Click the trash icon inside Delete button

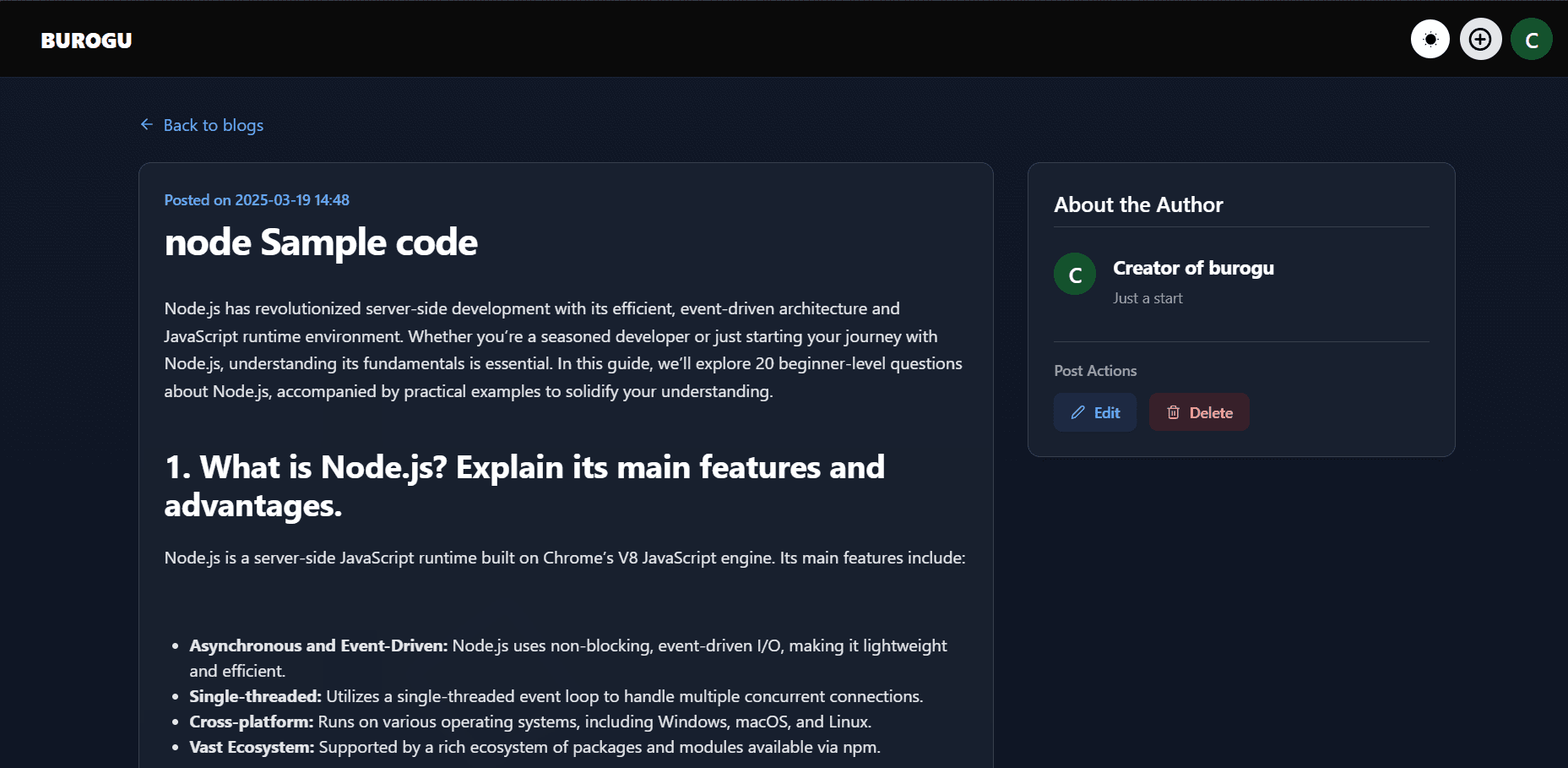(1174, 412)
